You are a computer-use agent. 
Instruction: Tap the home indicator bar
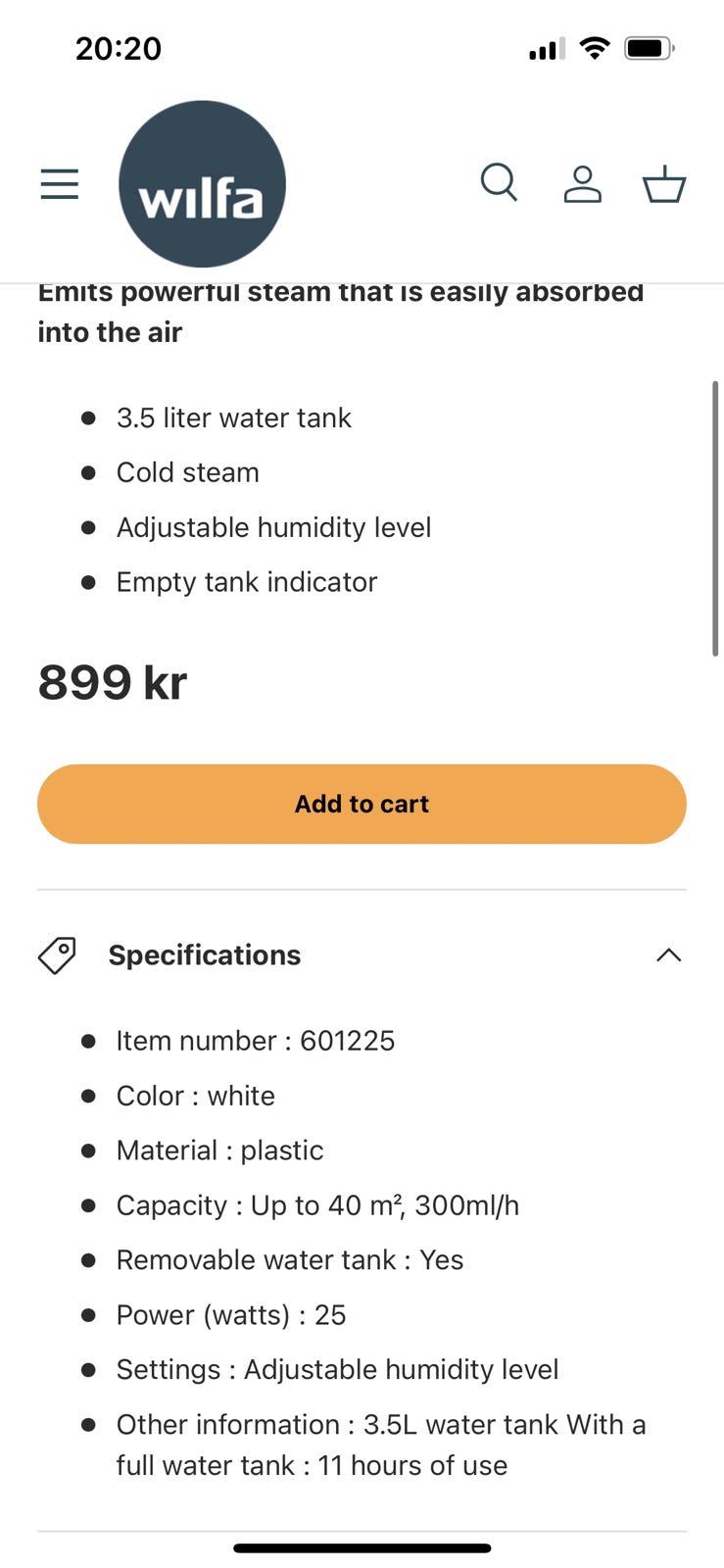(x=362, y=1548)
